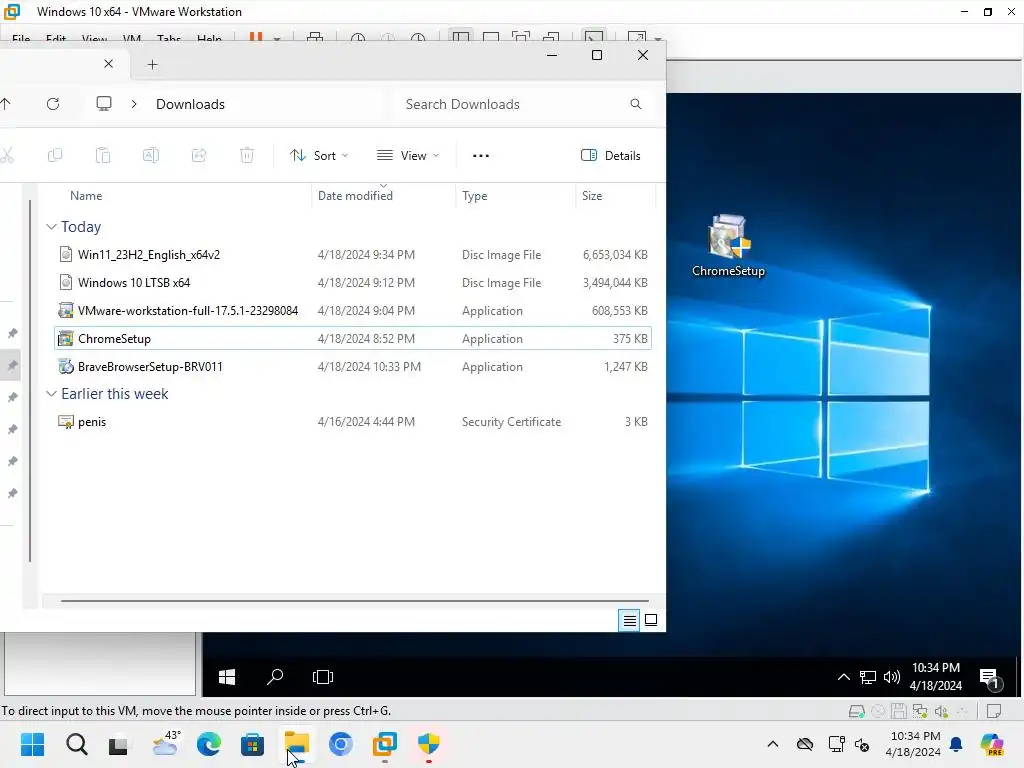The image size is (1024, 768).
Task: Open the Start menu inside the Windows 10 VM
Action: 227,677
